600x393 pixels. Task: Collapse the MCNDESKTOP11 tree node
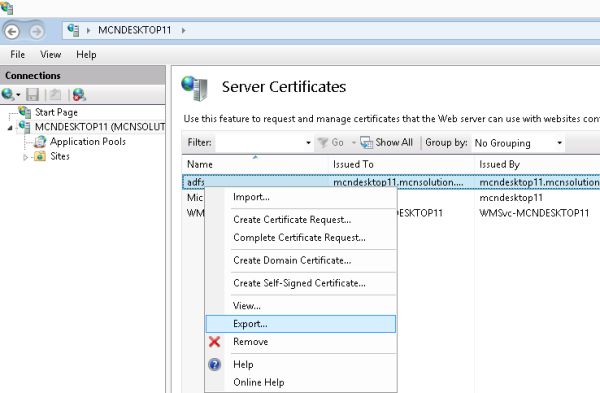point(10,127)
